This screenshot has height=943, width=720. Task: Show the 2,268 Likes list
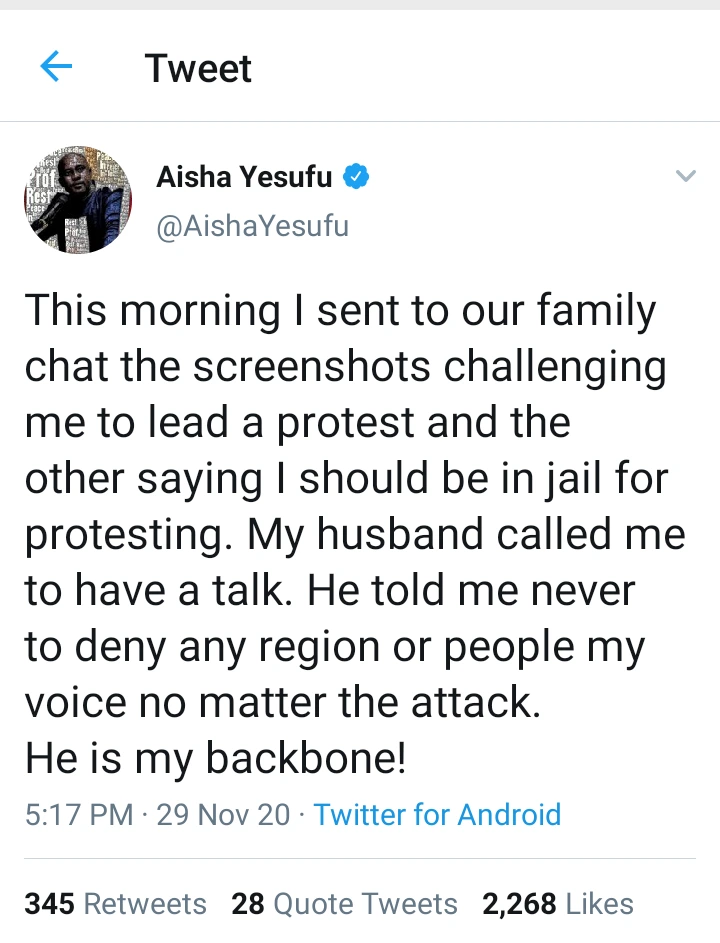pos(557,904)
